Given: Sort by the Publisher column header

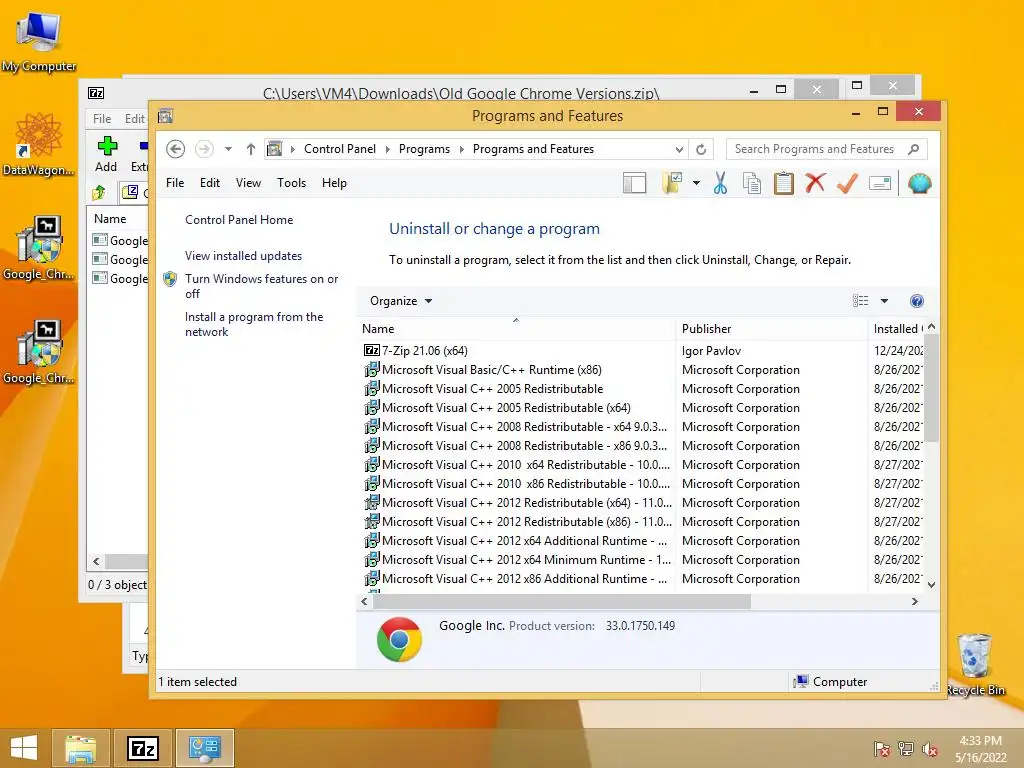Looking at the screenshot, I should click(771, 328).
